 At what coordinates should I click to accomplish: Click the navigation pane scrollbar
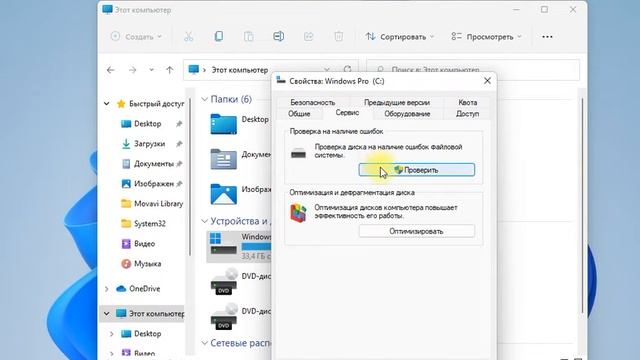click(x=189, y=178)
